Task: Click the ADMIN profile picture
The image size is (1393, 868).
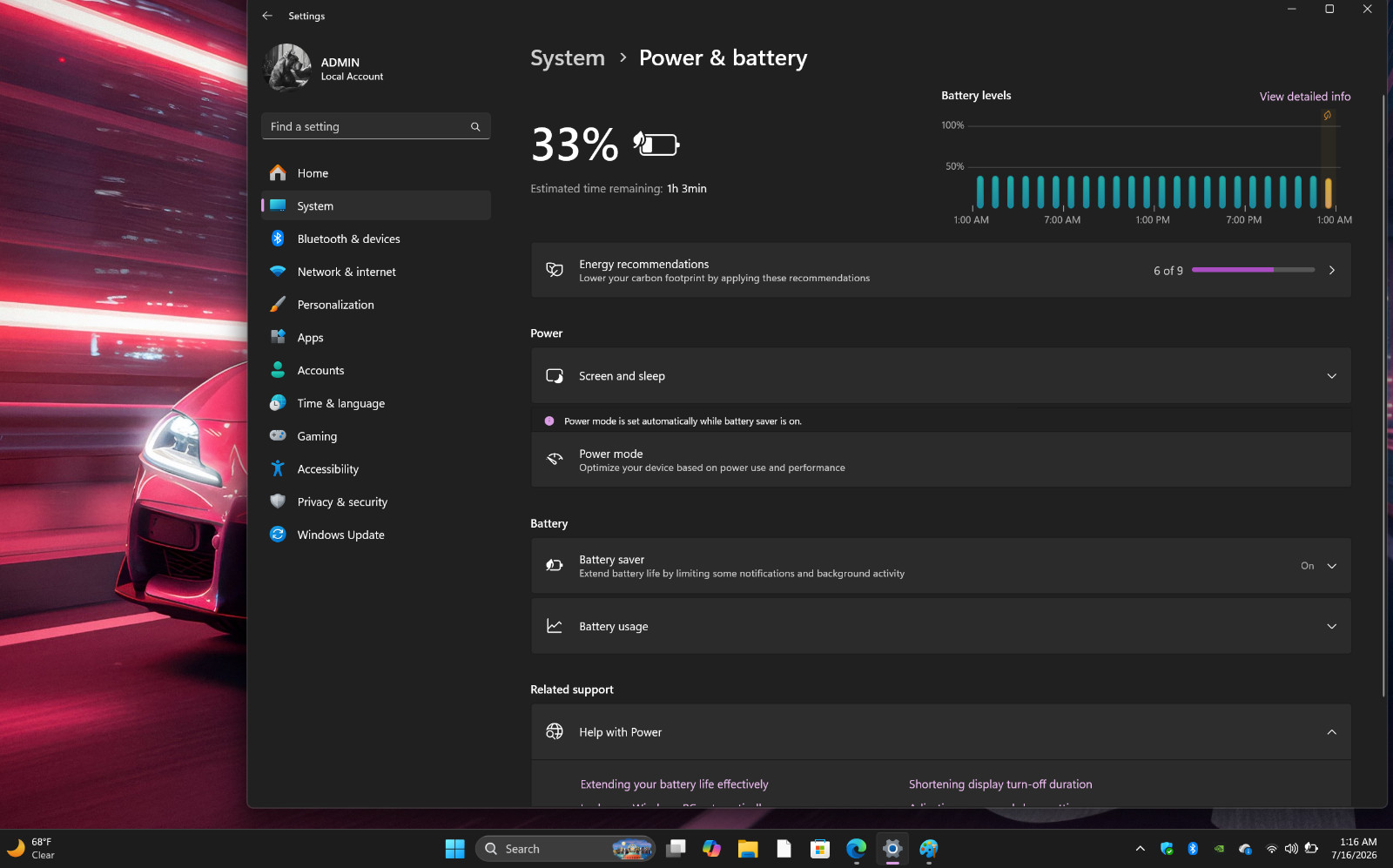Action: (x=287, y=68)
